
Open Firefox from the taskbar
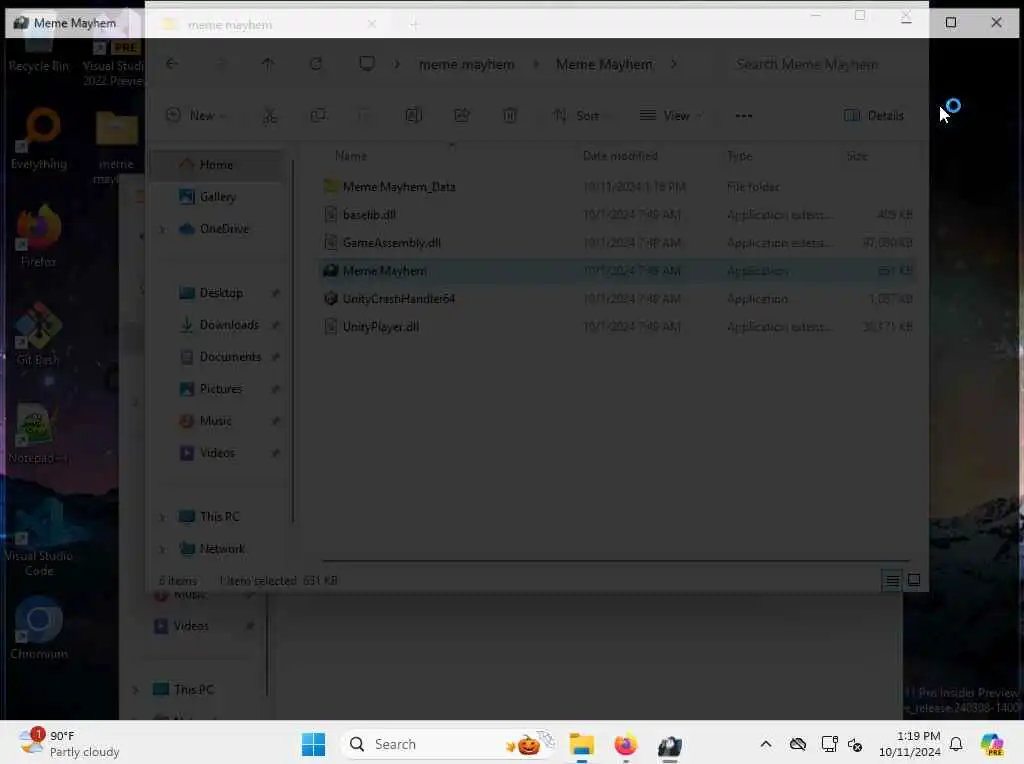click(625, 744)
